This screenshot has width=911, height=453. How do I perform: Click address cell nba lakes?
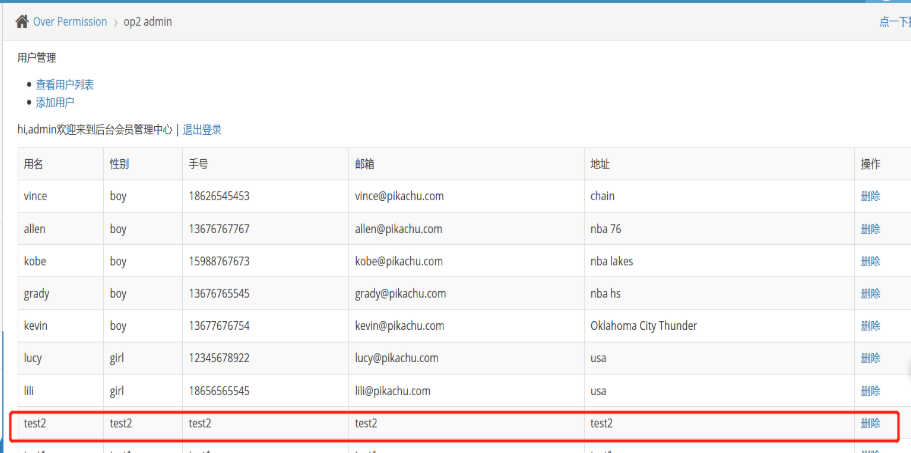(612, 261)
